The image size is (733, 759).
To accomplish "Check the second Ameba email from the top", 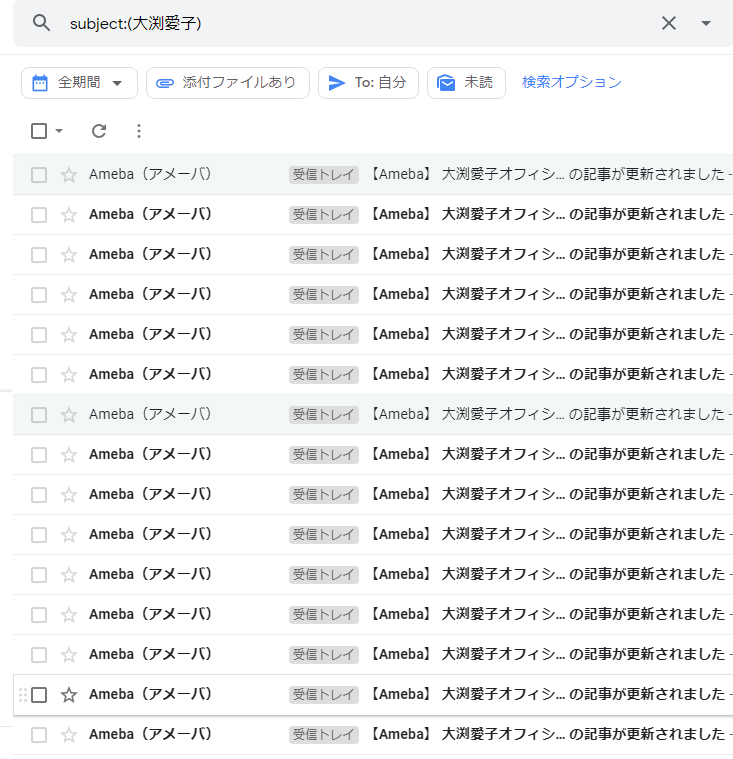I will 39,215.
